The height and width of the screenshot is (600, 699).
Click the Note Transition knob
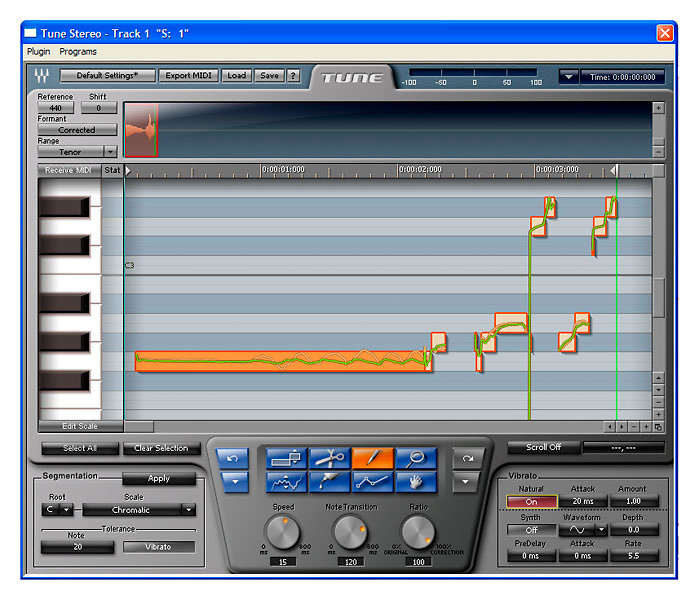point(350,533)
